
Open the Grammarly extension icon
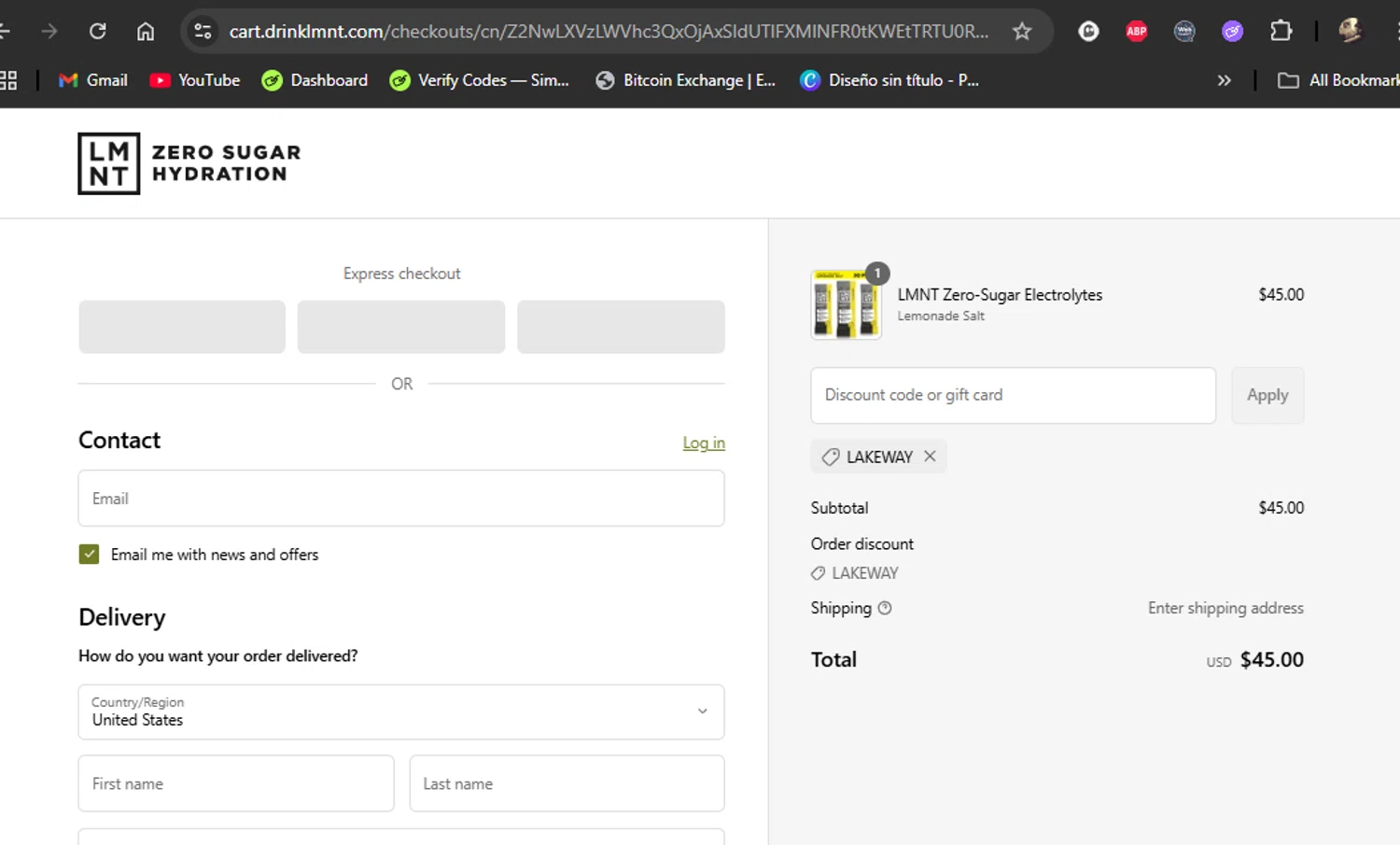tap(1088, 31)
